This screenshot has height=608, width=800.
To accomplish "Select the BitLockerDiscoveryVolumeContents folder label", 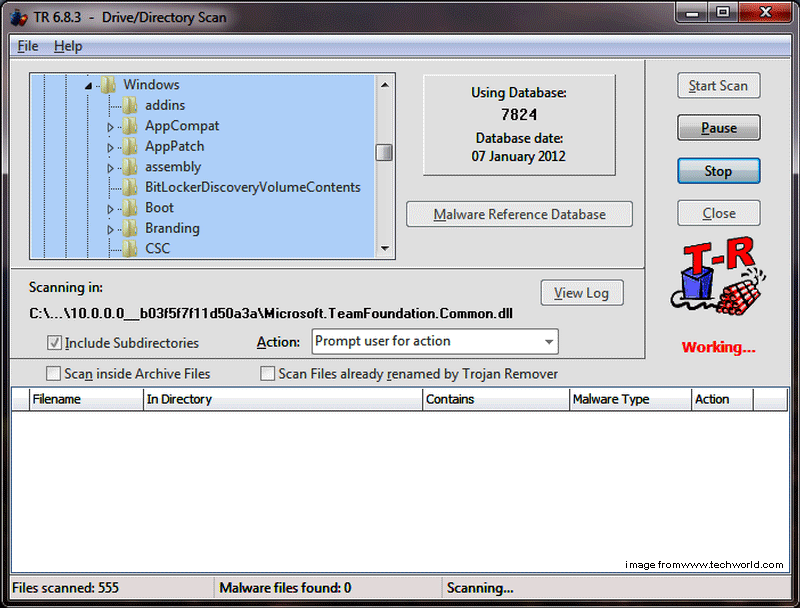I will pos(253,187).
